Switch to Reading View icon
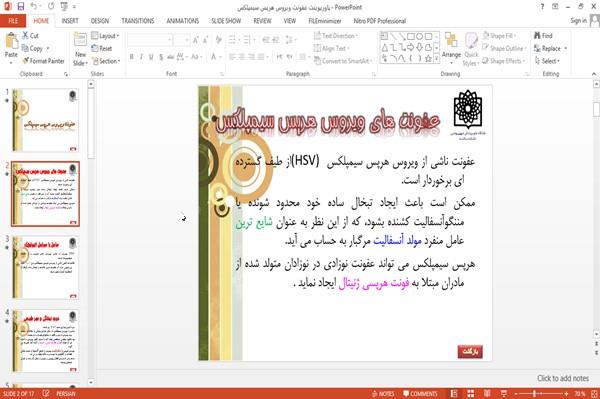Viewport: 600px width, 399px height. 487,394
